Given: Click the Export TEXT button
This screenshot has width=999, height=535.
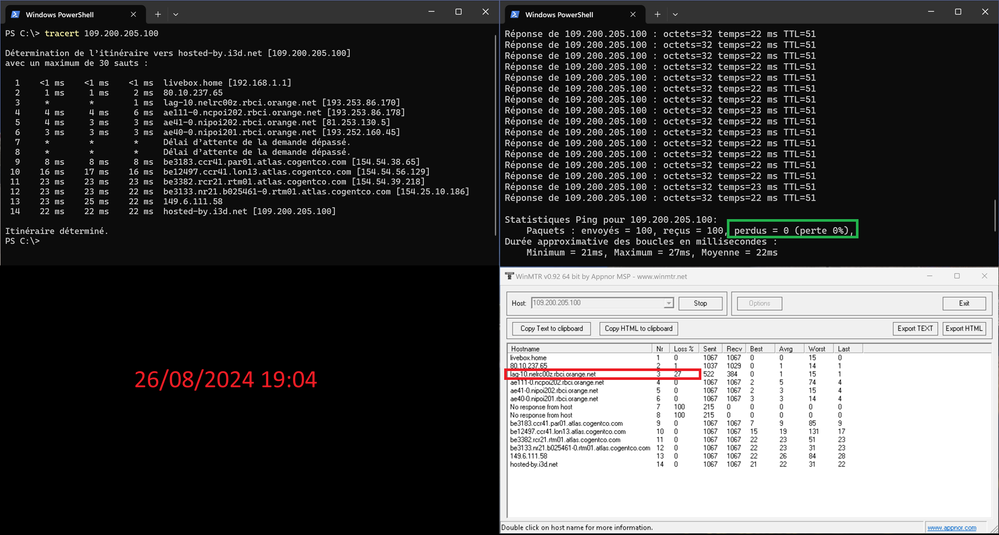Looking at the screenshot, I should coord(914,328).
